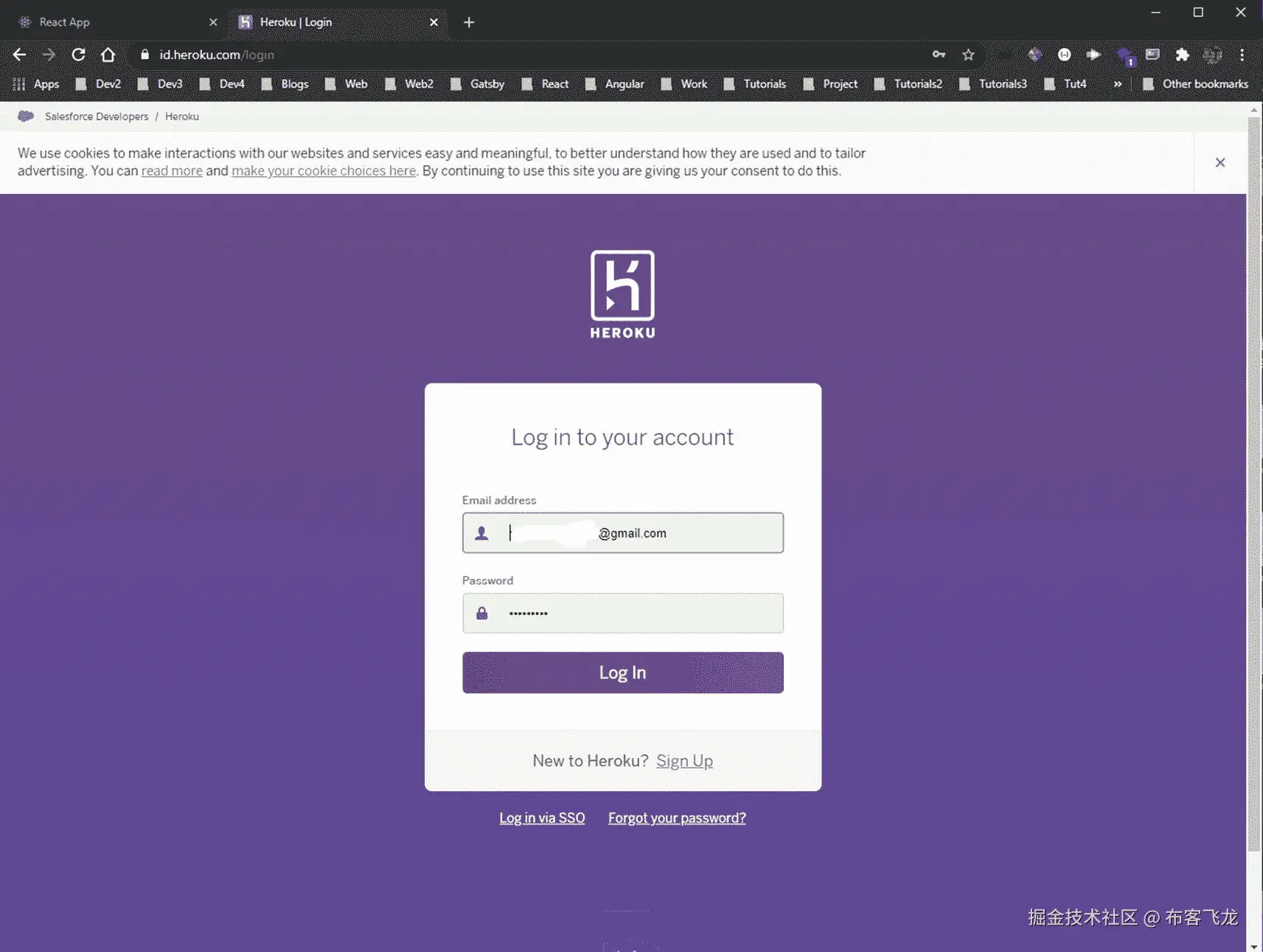This screenshot has height=952, width=1263.
Task: Click the Email address input field
Action: point(623,532)
